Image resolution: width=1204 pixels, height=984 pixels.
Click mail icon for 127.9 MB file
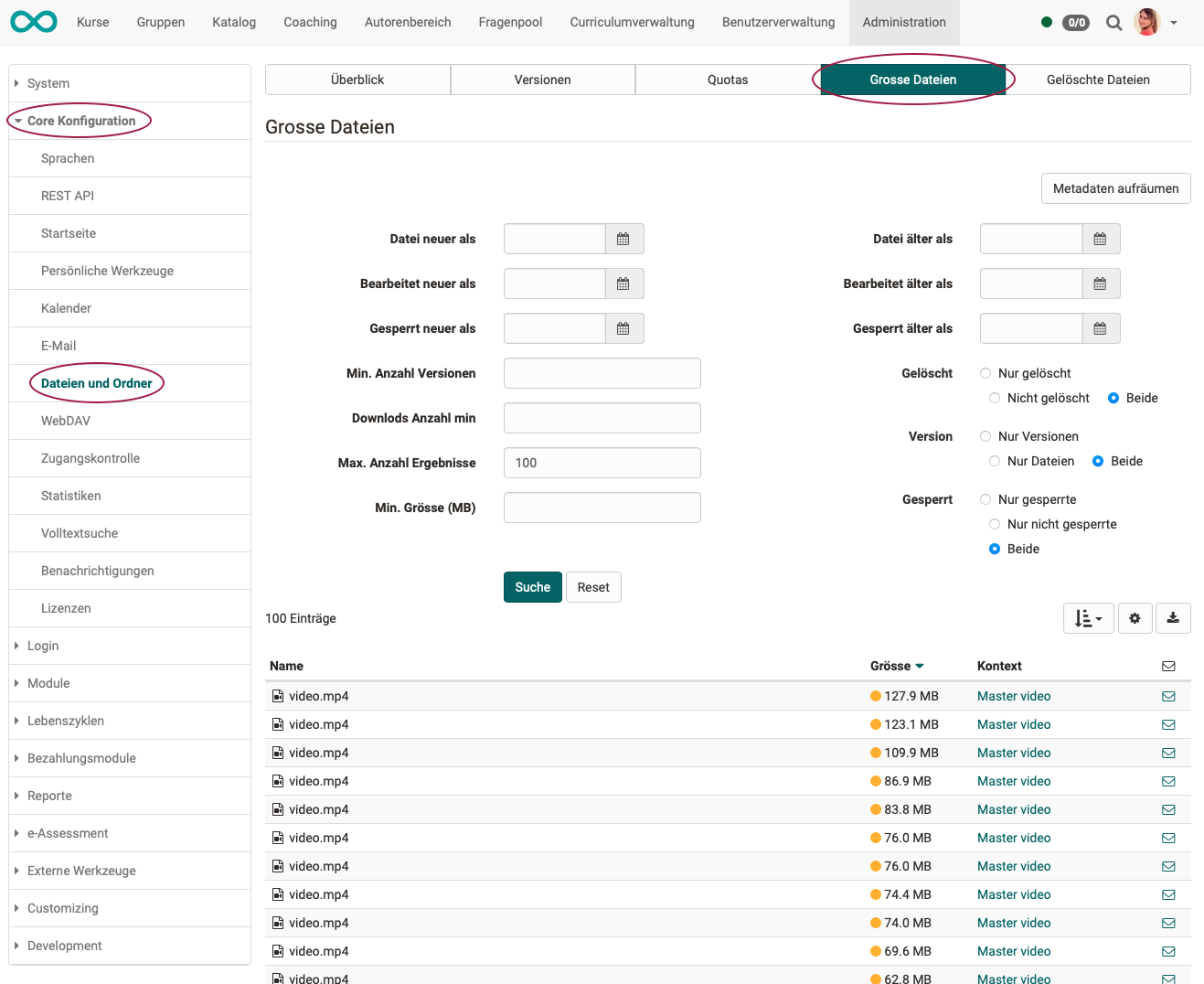pyautogui.click(x=1168, y=696)
